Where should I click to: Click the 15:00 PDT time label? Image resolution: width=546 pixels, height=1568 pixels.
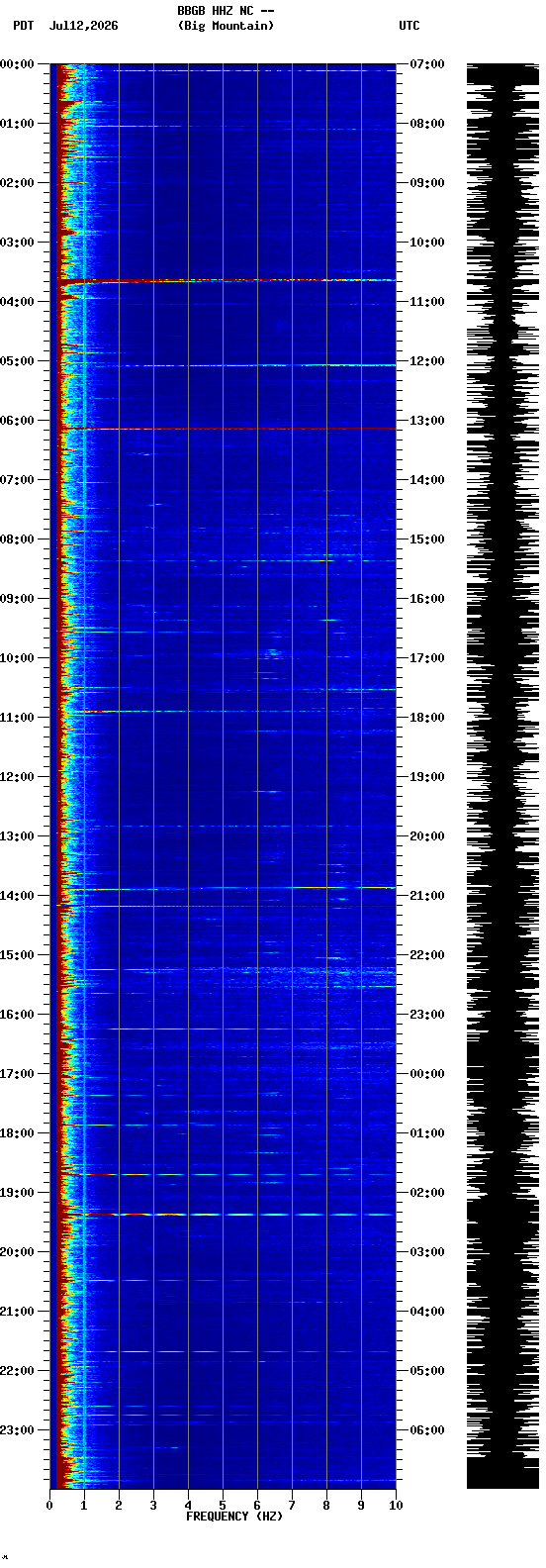[17, 955]
